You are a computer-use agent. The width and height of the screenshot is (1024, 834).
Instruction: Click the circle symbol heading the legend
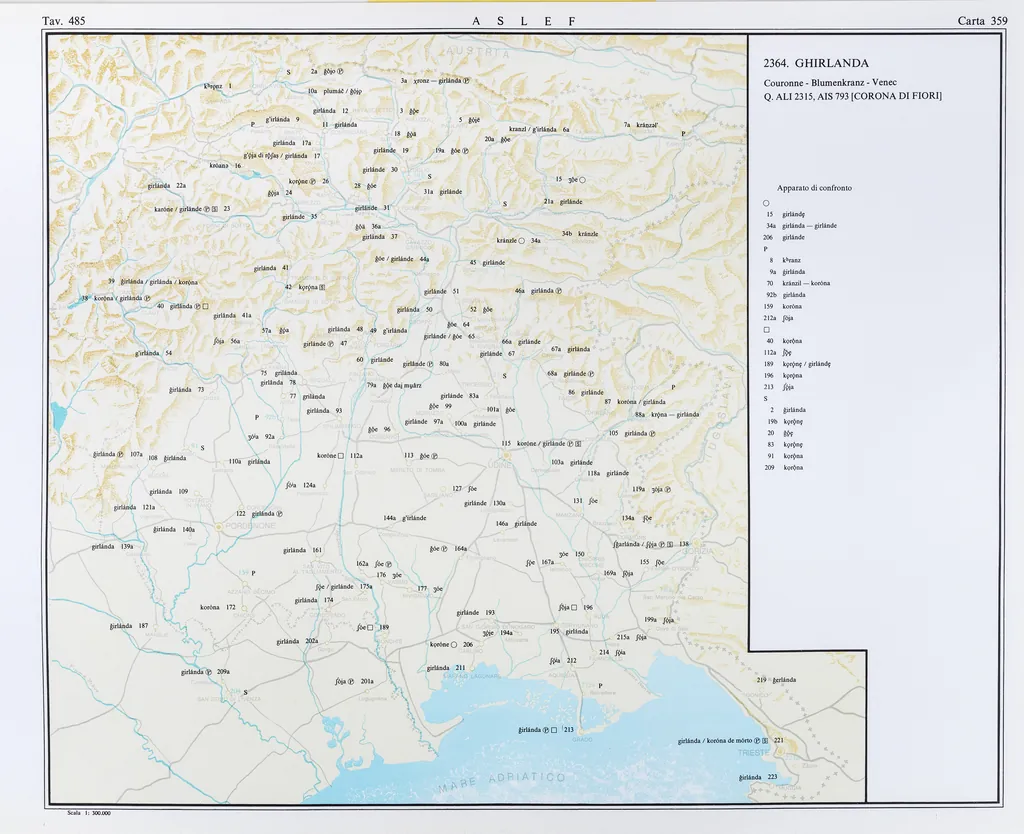pos(766,203)
